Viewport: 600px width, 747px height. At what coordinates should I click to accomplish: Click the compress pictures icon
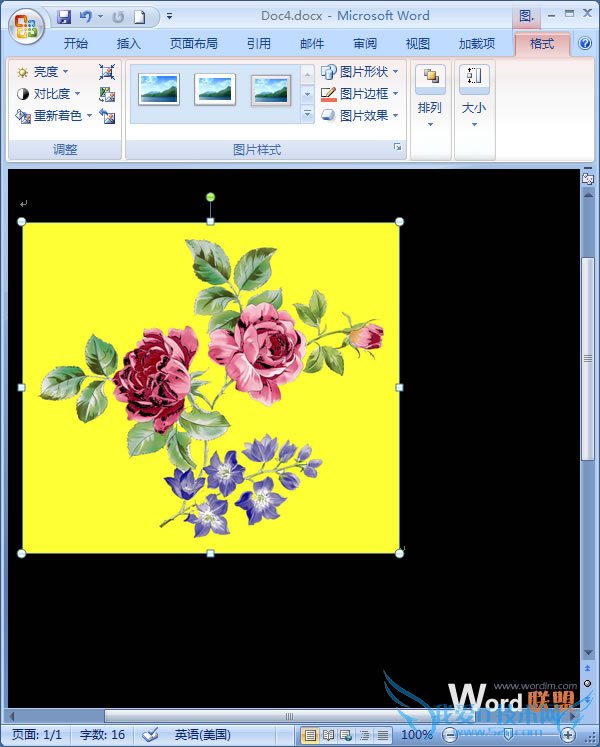[x=107, y=72]
